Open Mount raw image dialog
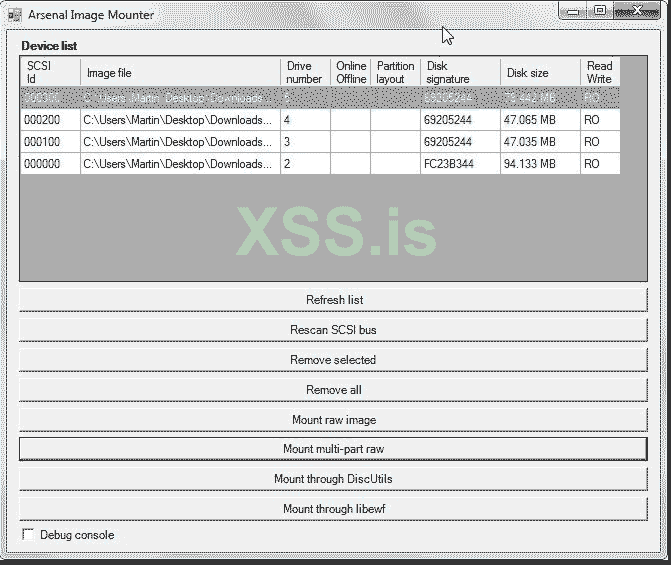 click(x=333, y=419)
